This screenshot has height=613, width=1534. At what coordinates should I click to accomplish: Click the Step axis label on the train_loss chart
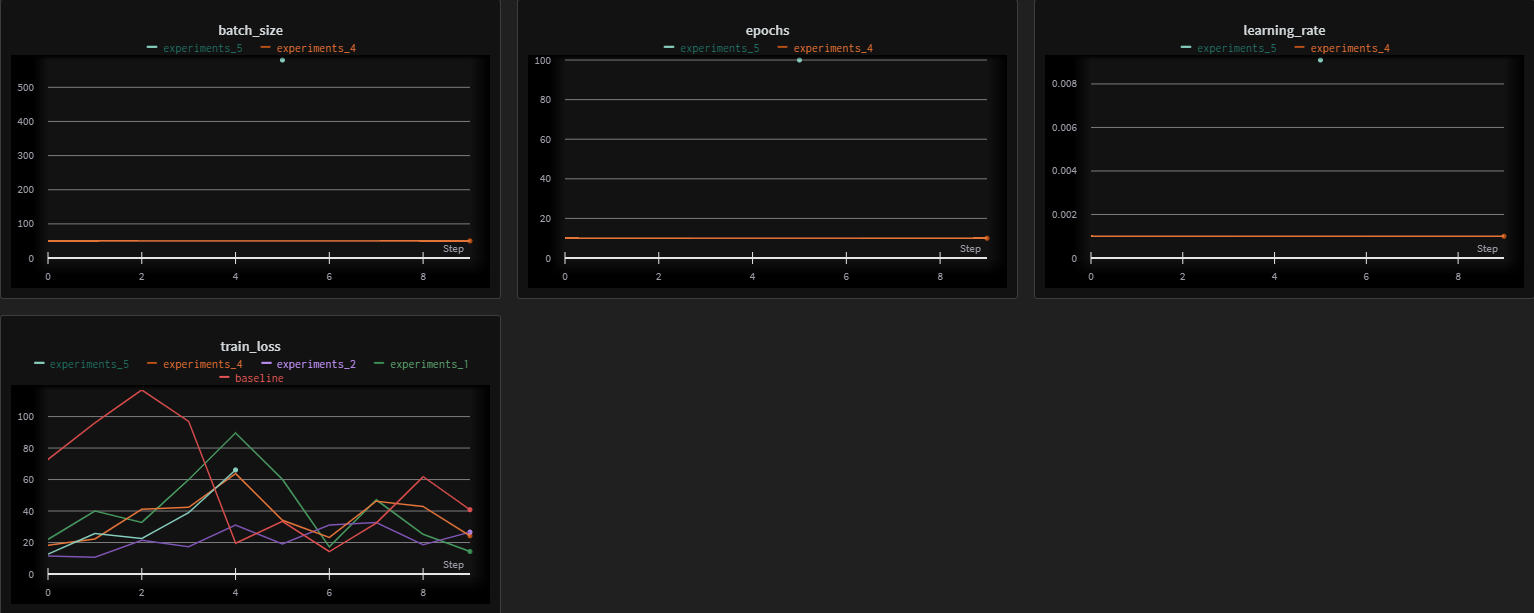(453, 564)
